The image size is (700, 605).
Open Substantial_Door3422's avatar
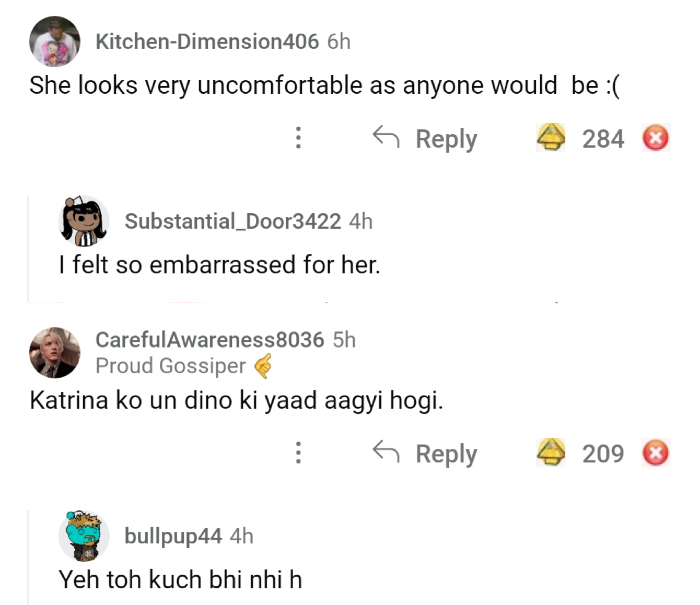[85, 221]
